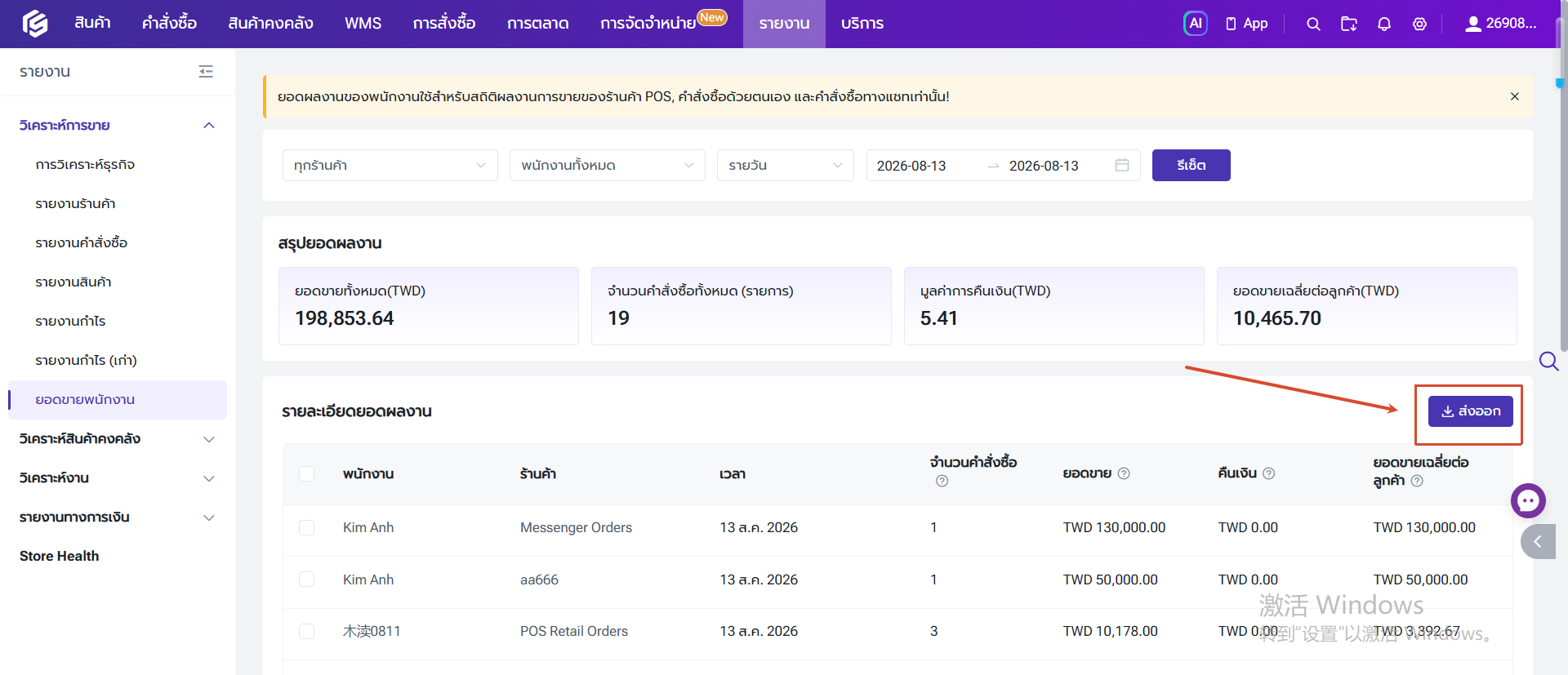Screen dimensions: 1568x675
Task: Expand the gray side panel arrow
Action: pos(1539,541)
